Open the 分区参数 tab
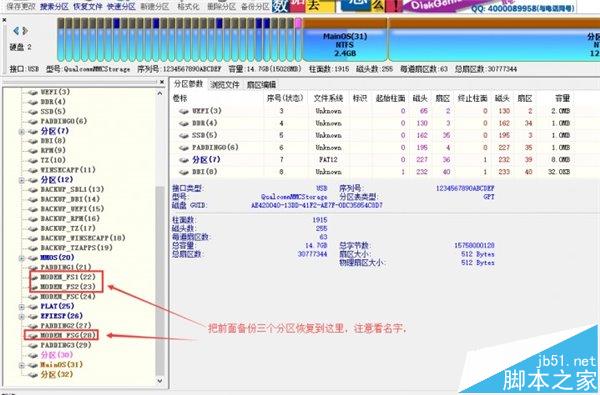The image size is (600, 395). pyautogui.click(x=188, y=84)
